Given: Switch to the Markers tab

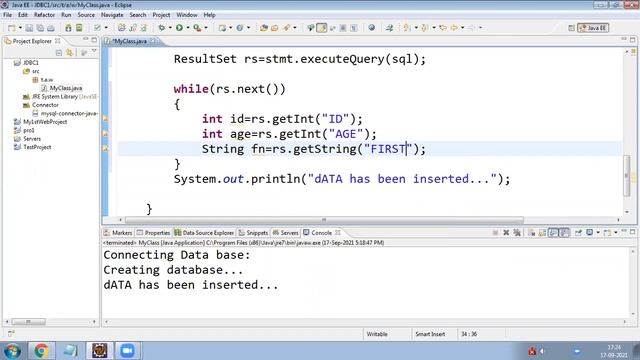Looking at the screenshot, I should coord(118,233).
